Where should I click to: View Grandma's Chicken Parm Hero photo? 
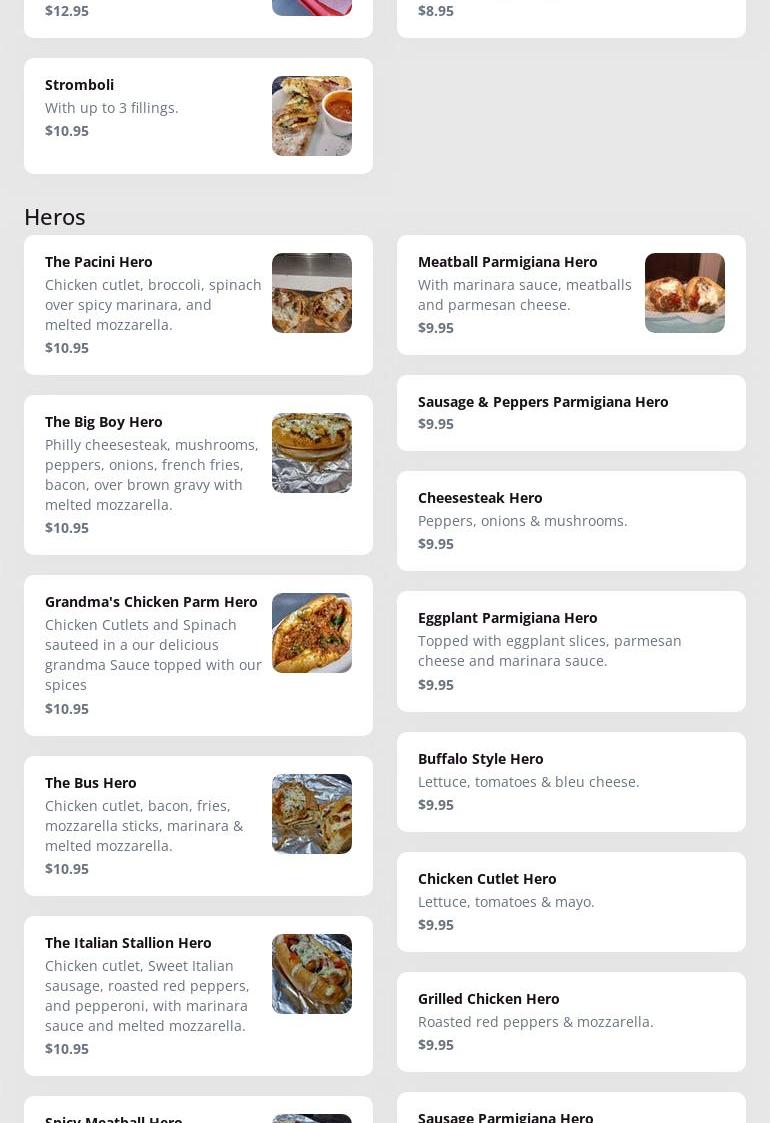(x=311, y=633)
